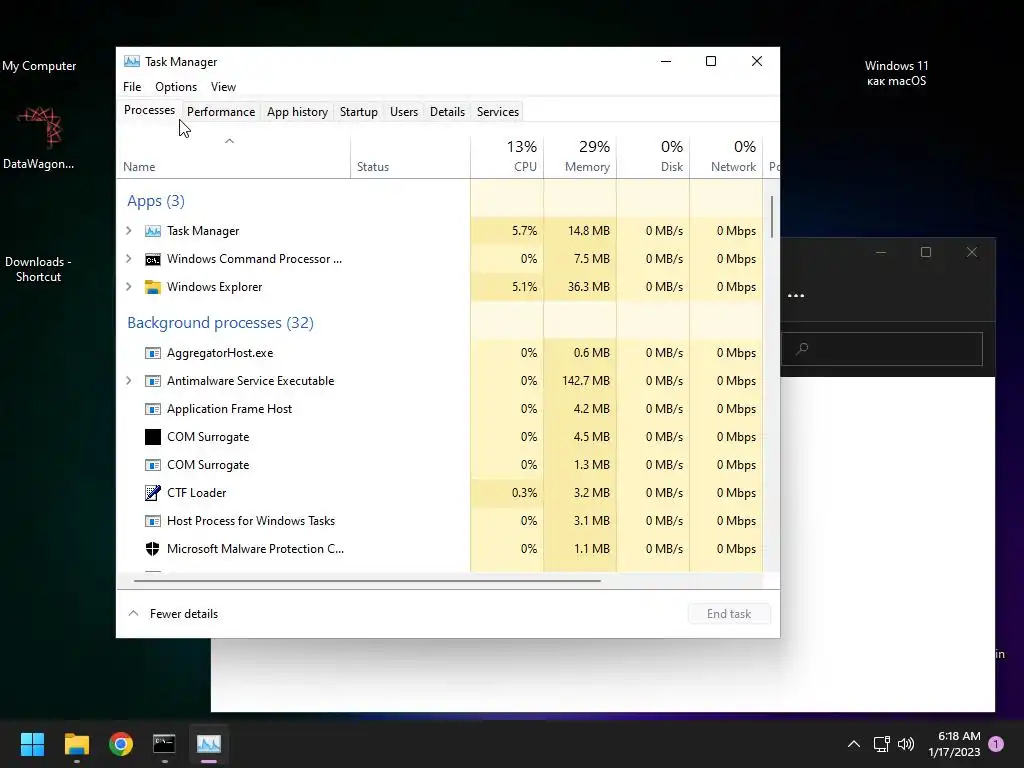Click the CTF Loader pen icon
The width and height of the screenshot is (1024, 768).
[153, 493]
